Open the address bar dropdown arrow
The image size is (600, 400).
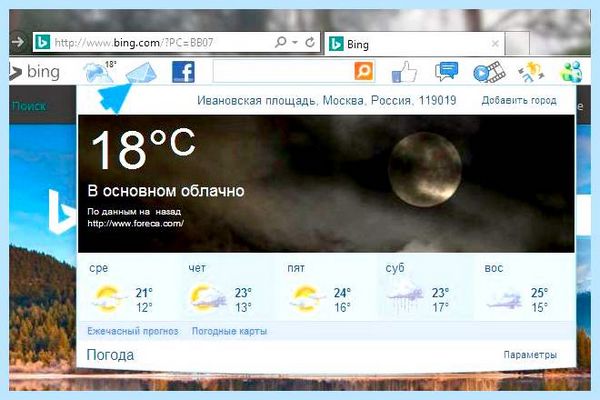pyautogui.click(x=295, y=42)
